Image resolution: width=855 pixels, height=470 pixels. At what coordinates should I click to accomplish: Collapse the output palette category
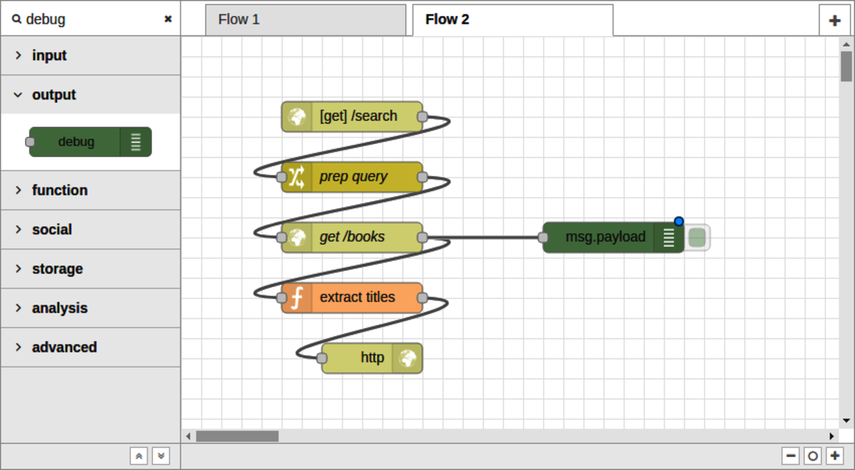(90, 95)
